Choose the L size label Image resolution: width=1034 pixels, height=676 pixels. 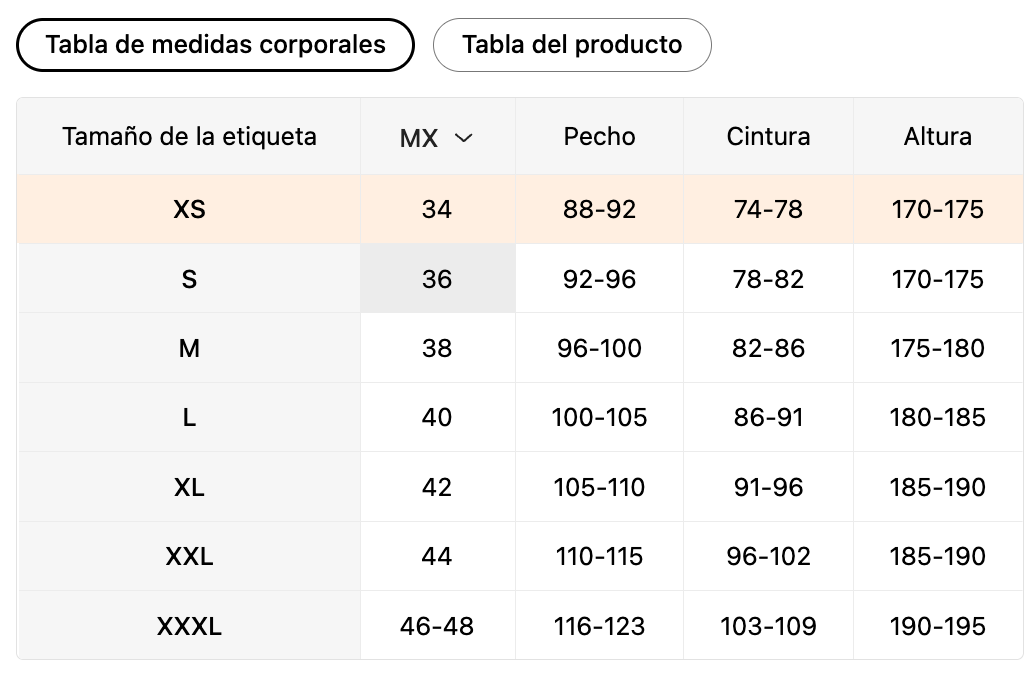189,417
